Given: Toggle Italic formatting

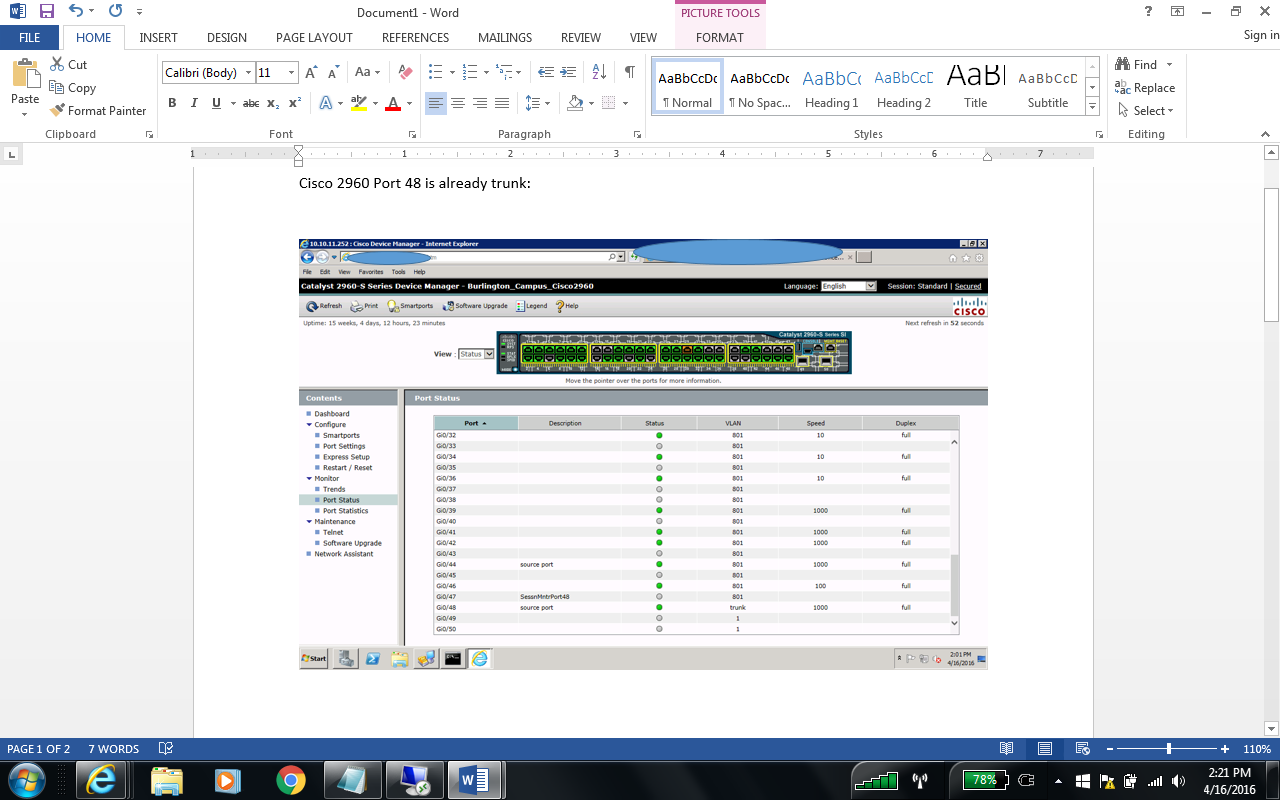Looking at the screenshot, I should [194, 103].
